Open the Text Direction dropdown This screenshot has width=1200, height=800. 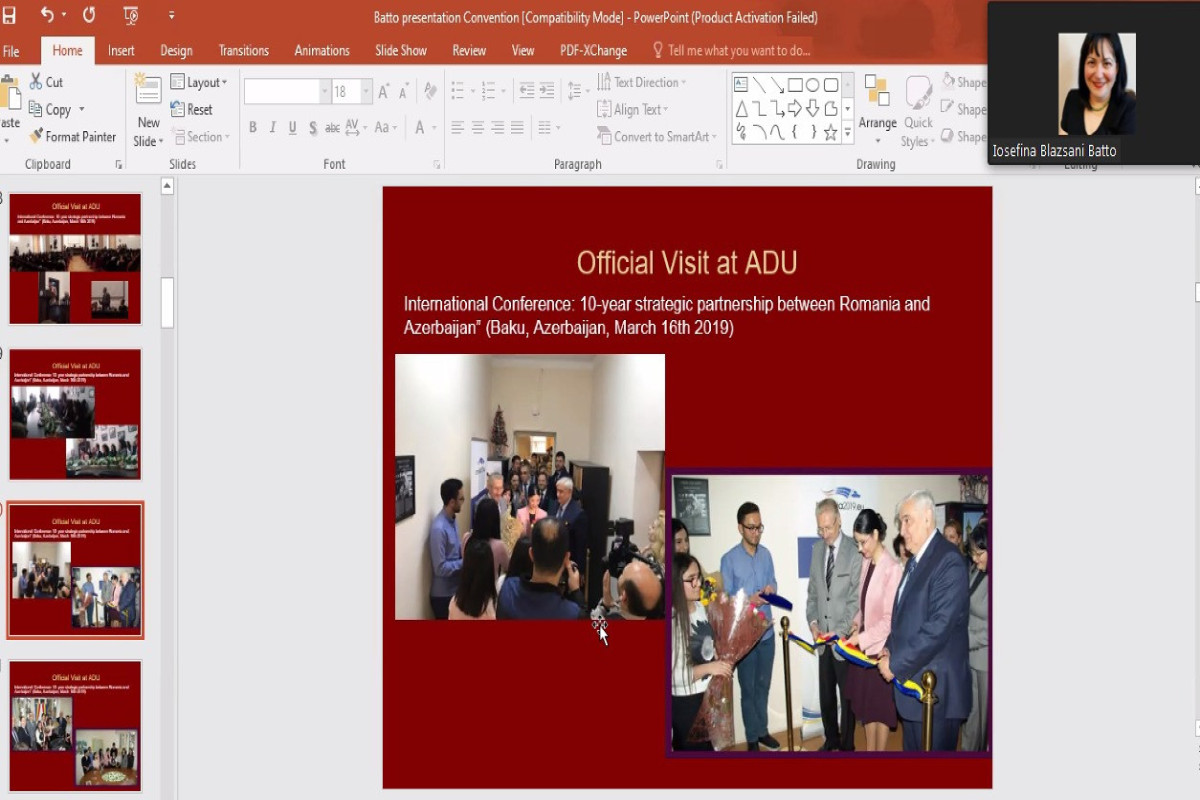click(642, 82)
